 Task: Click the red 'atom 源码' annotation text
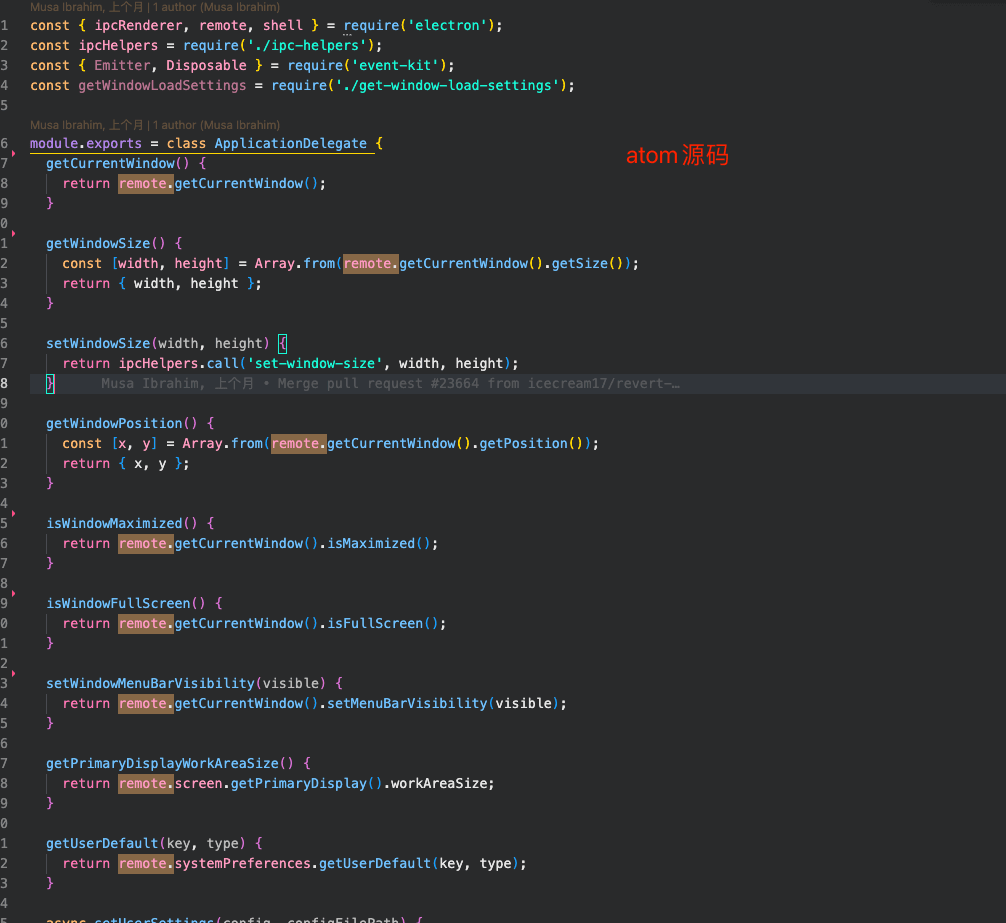[x=677, y=156]
